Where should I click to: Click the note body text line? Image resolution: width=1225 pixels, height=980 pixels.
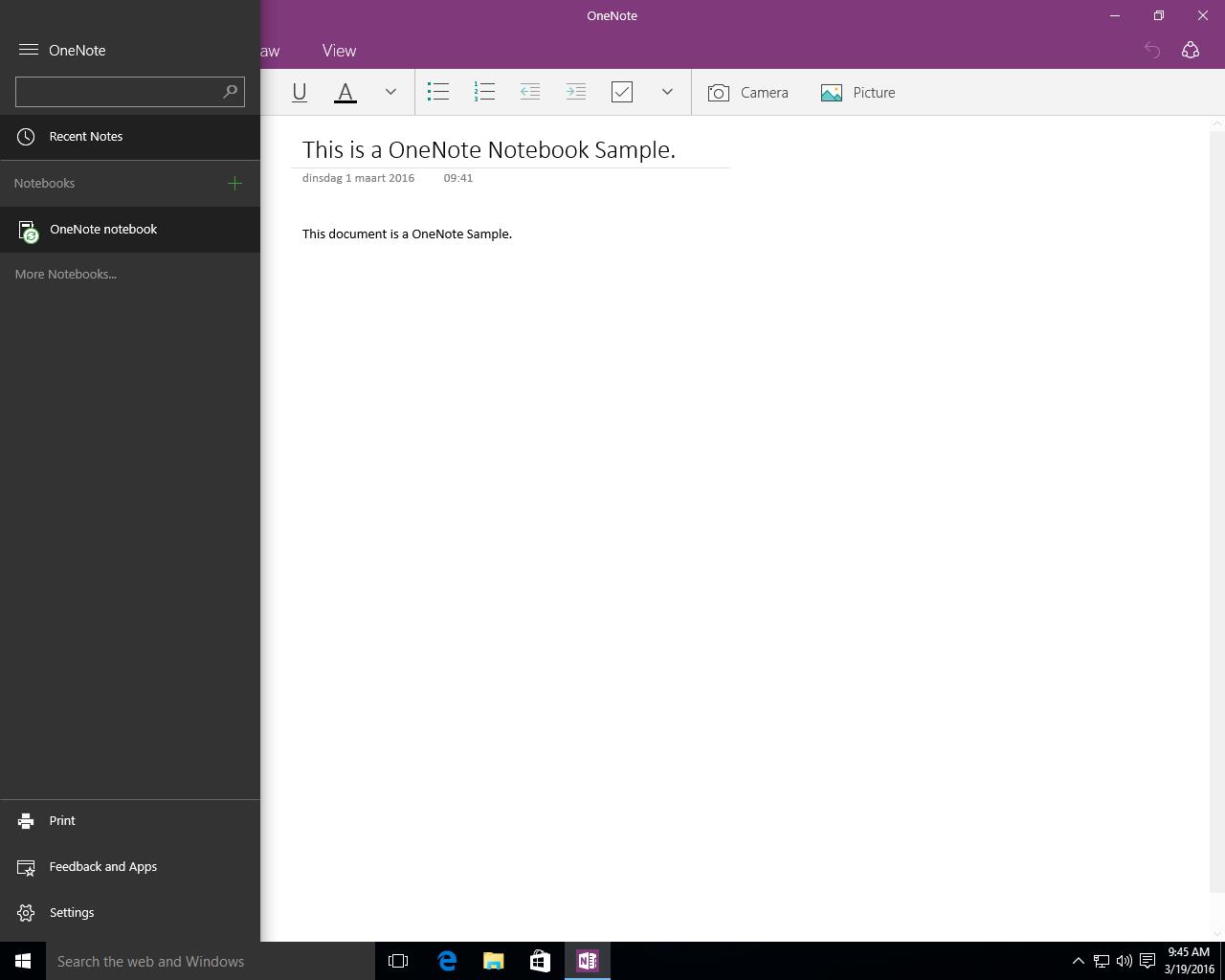click(x=407, y=234)
